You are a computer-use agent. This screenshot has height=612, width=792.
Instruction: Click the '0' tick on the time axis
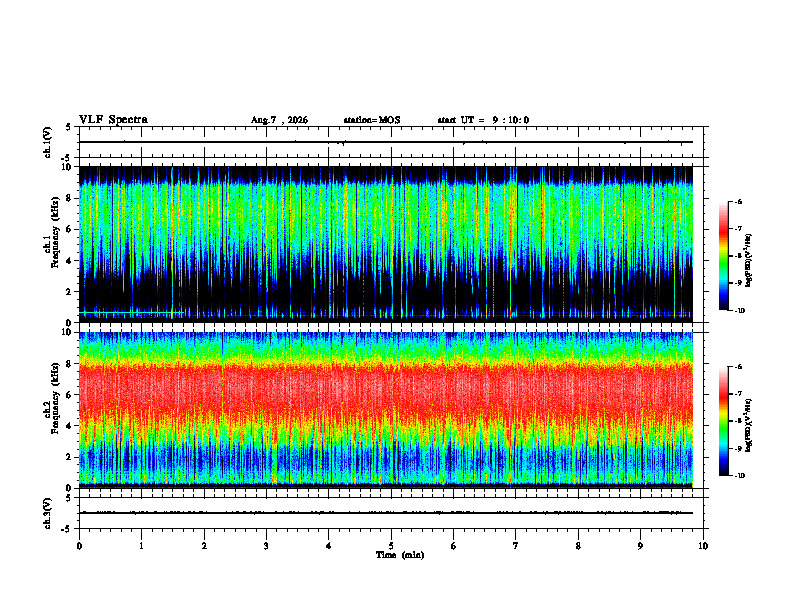(79, 546)
